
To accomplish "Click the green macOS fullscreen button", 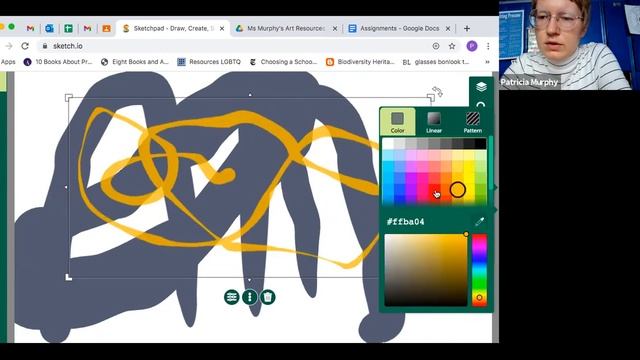I will click(x=11, y=27).
